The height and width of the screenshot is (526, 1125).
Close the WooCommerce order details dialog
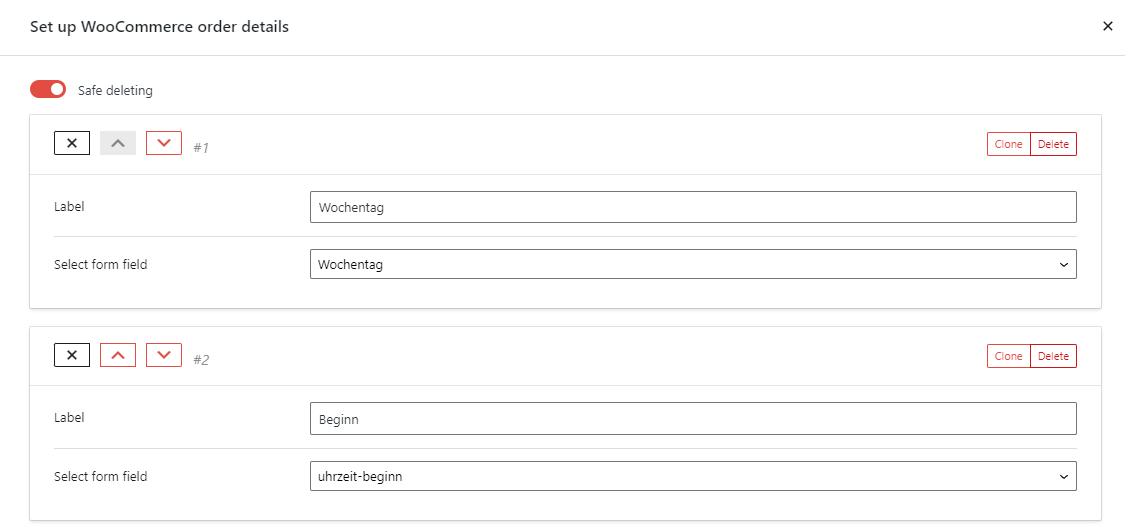click(x=1107, y=27)
